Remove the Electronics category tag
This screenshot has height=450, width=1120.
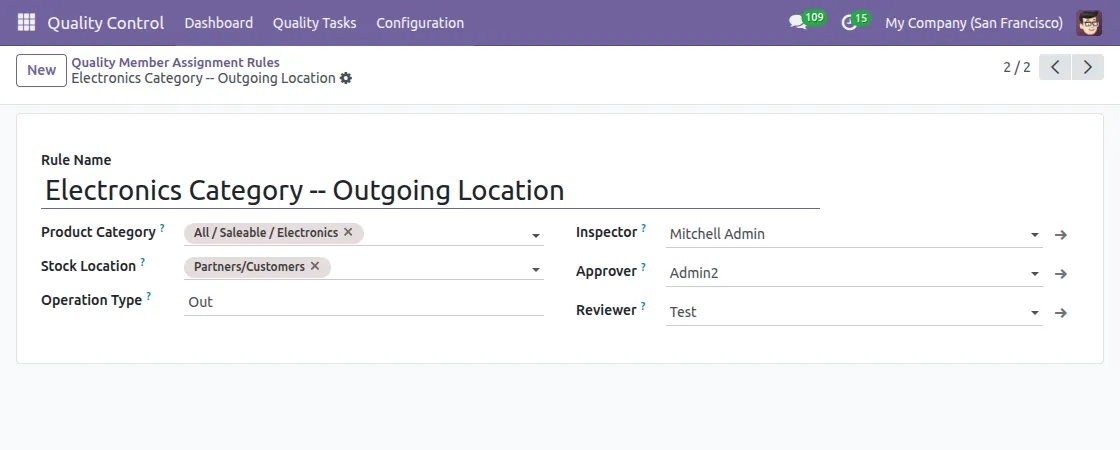point(348,232)
